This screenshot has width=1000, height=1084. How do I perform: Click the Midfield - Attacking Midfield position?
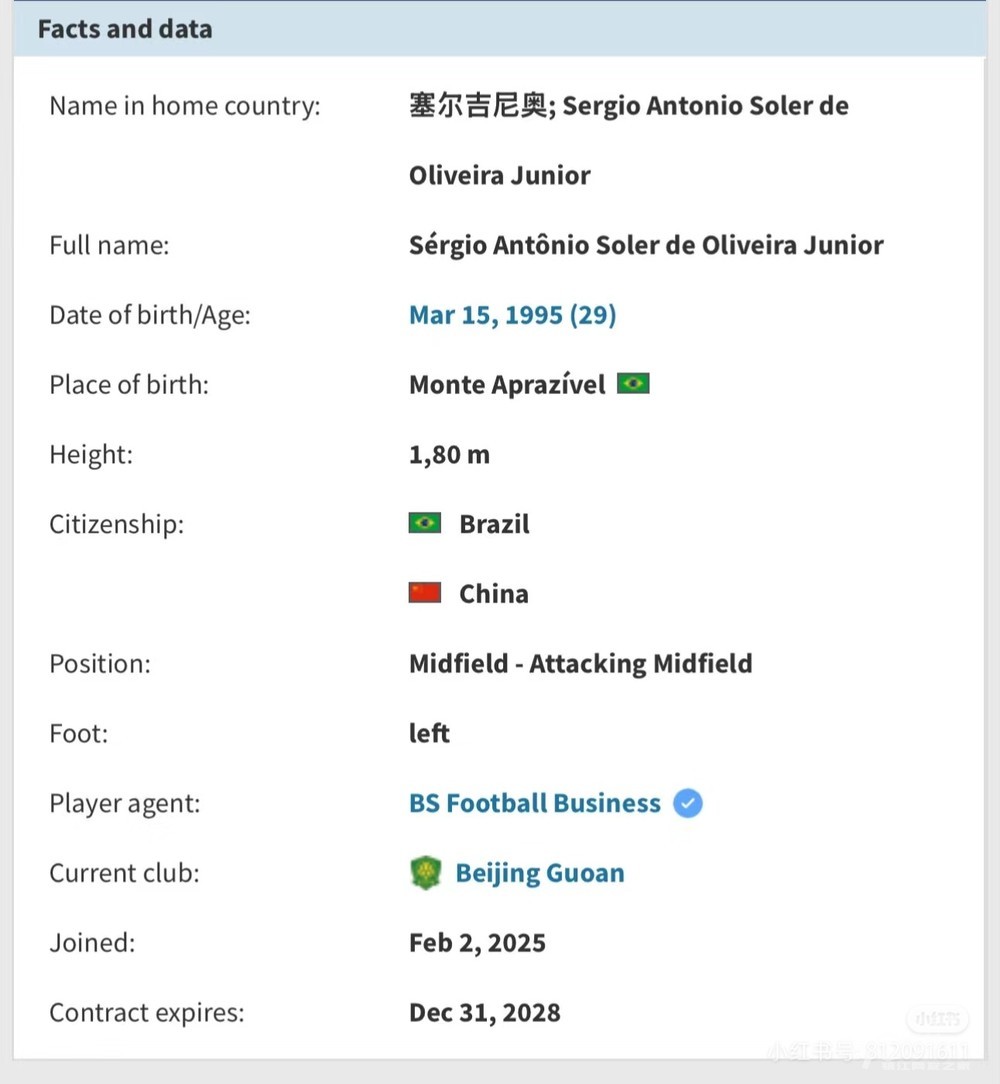(x=580, y=663)
